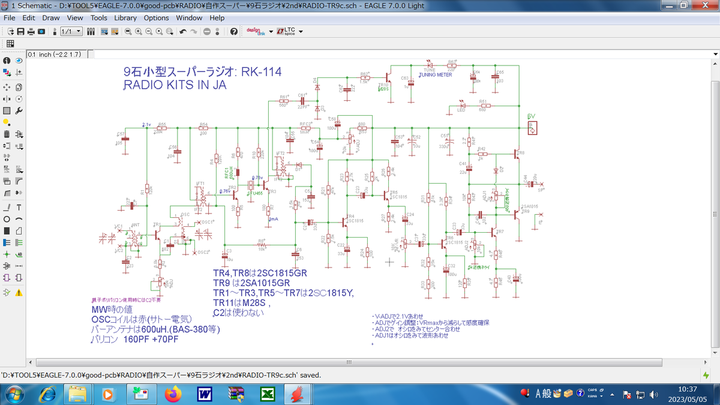Click the ERC warning triangle icon
Screen dimensions: 720x405
(20, 292)
